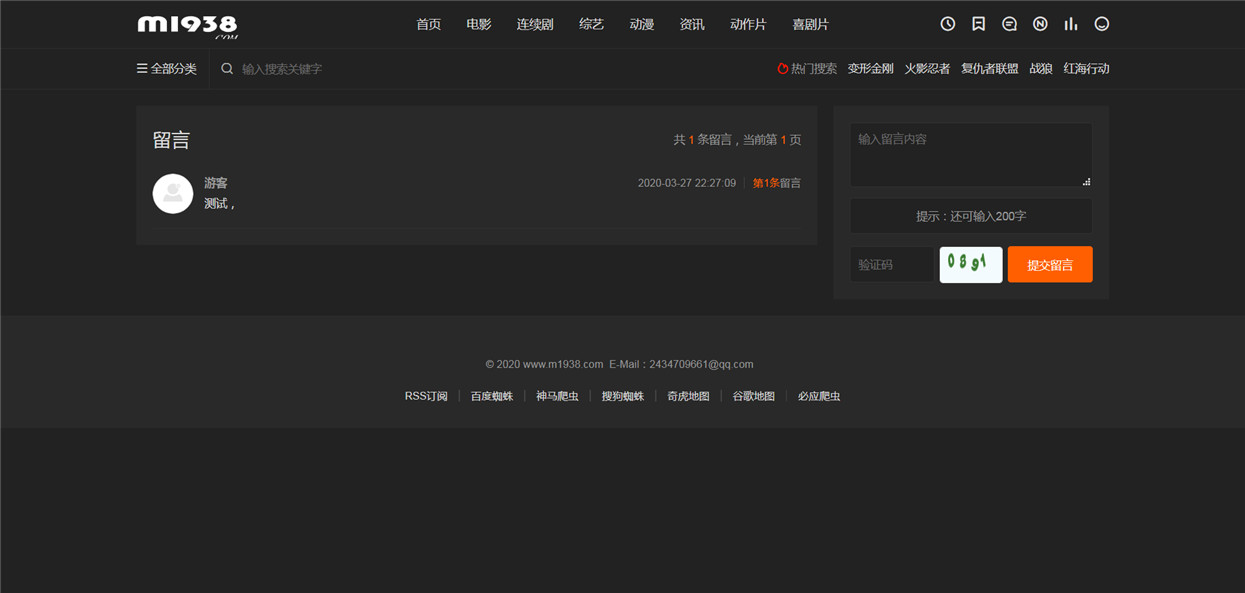Open the 资讯 navigation item
The width and height of the screenshot is (1245, 593).
pos(692,24)
